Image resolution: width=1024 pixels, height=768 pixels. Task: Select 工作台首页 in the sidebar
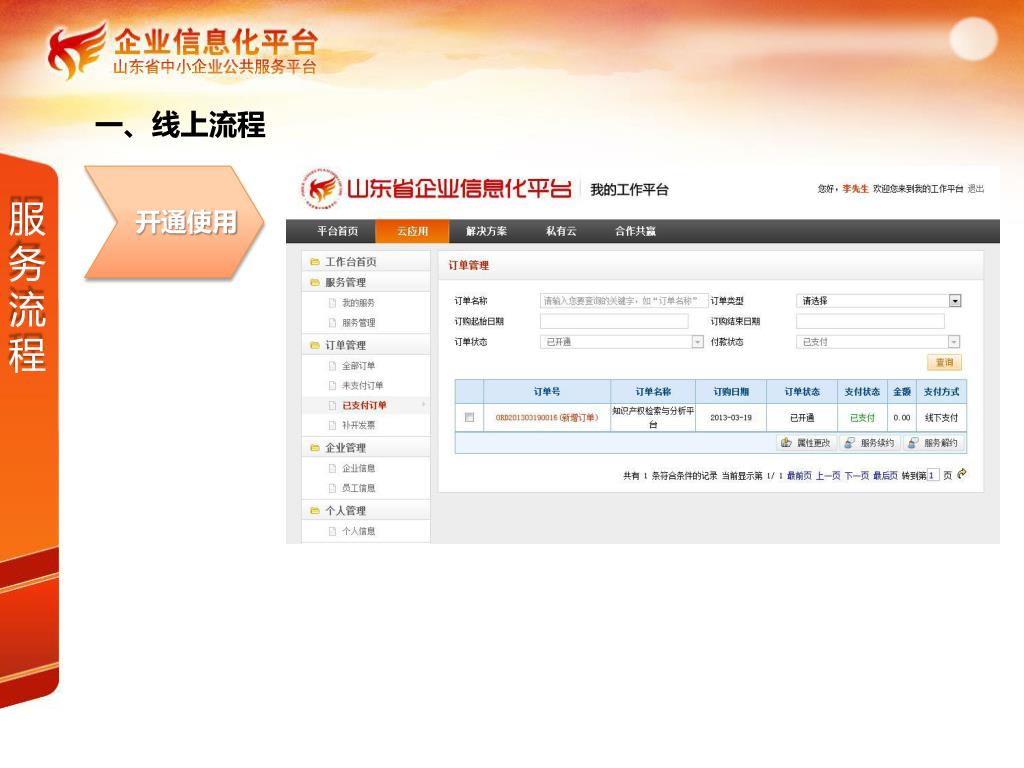[351, 262]
